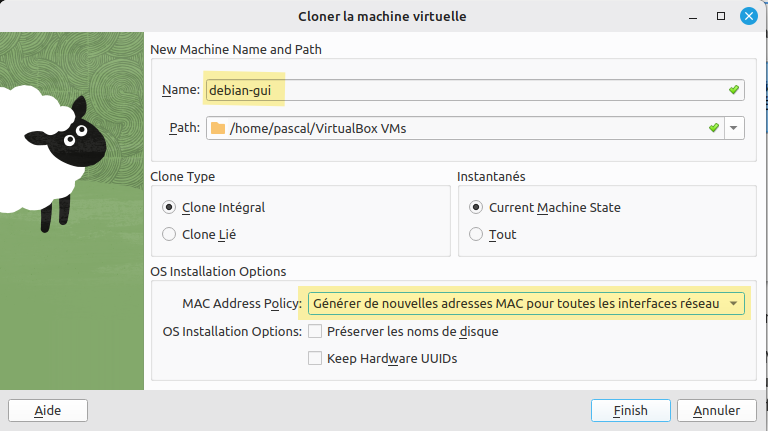Viewport: 768px width, 431px height.
Task: Click the folder icon in the Path box
Action: [x=218, y=128]
